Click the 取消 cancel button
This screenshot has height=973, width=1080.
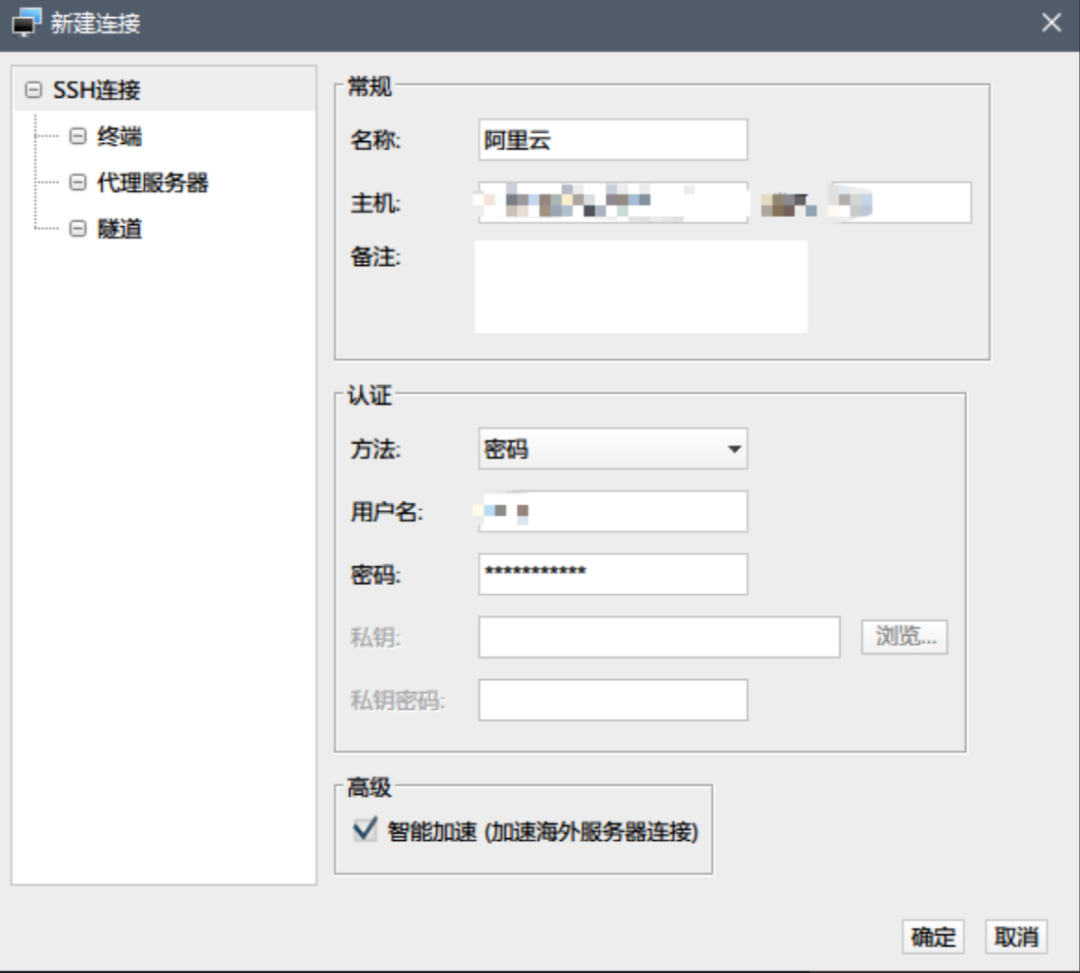(1016, 936)
